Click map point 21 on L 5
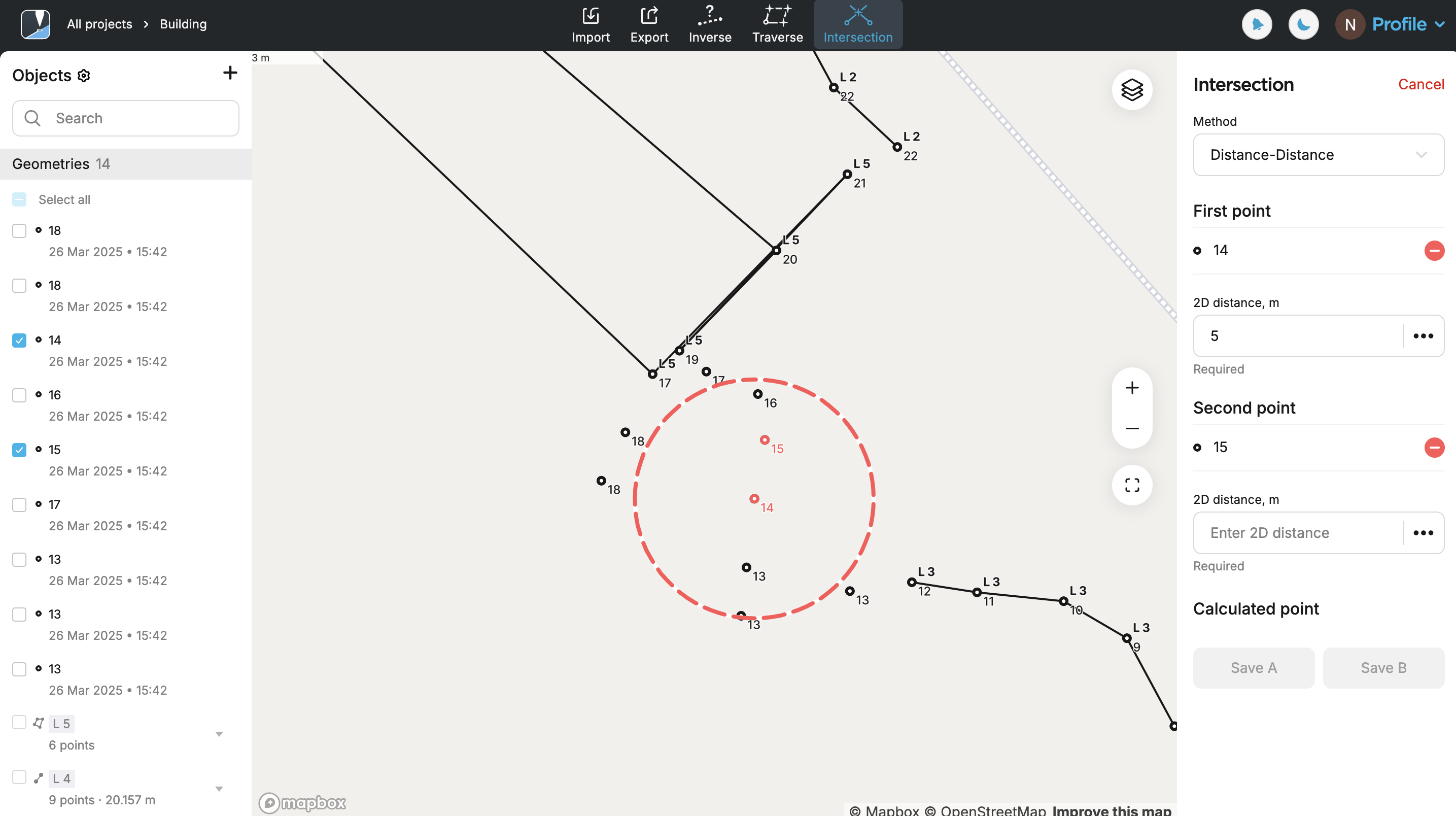The image size is (1456, 816). point(847,174)
